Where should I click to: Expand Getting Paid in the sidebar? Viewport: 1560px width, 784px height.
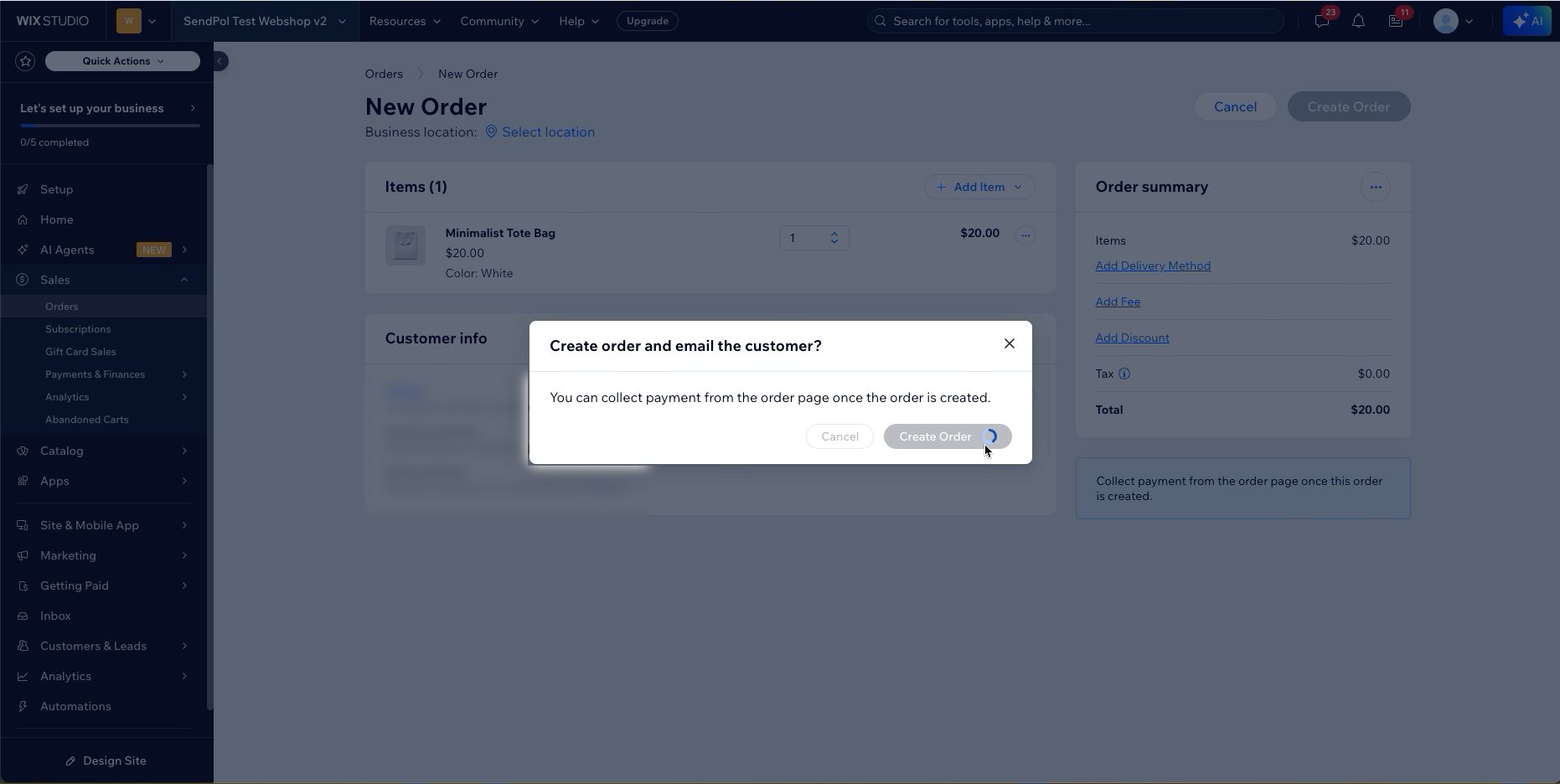[103, 585]
